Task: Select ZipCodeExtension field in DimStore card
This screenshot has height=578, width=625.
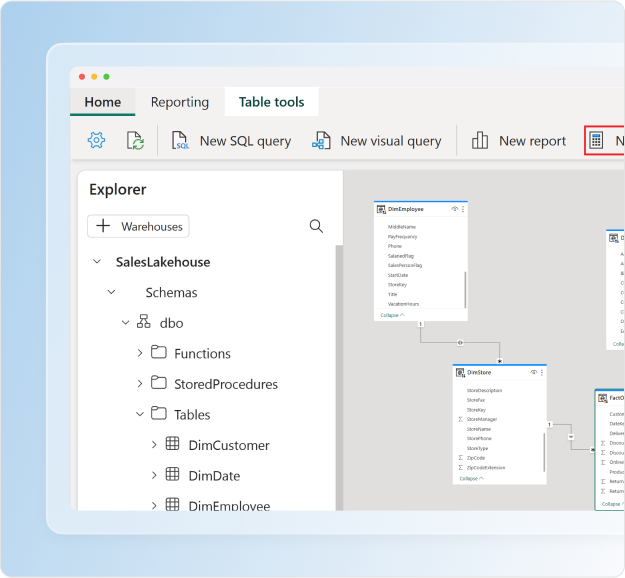Action: pos(486,467)
